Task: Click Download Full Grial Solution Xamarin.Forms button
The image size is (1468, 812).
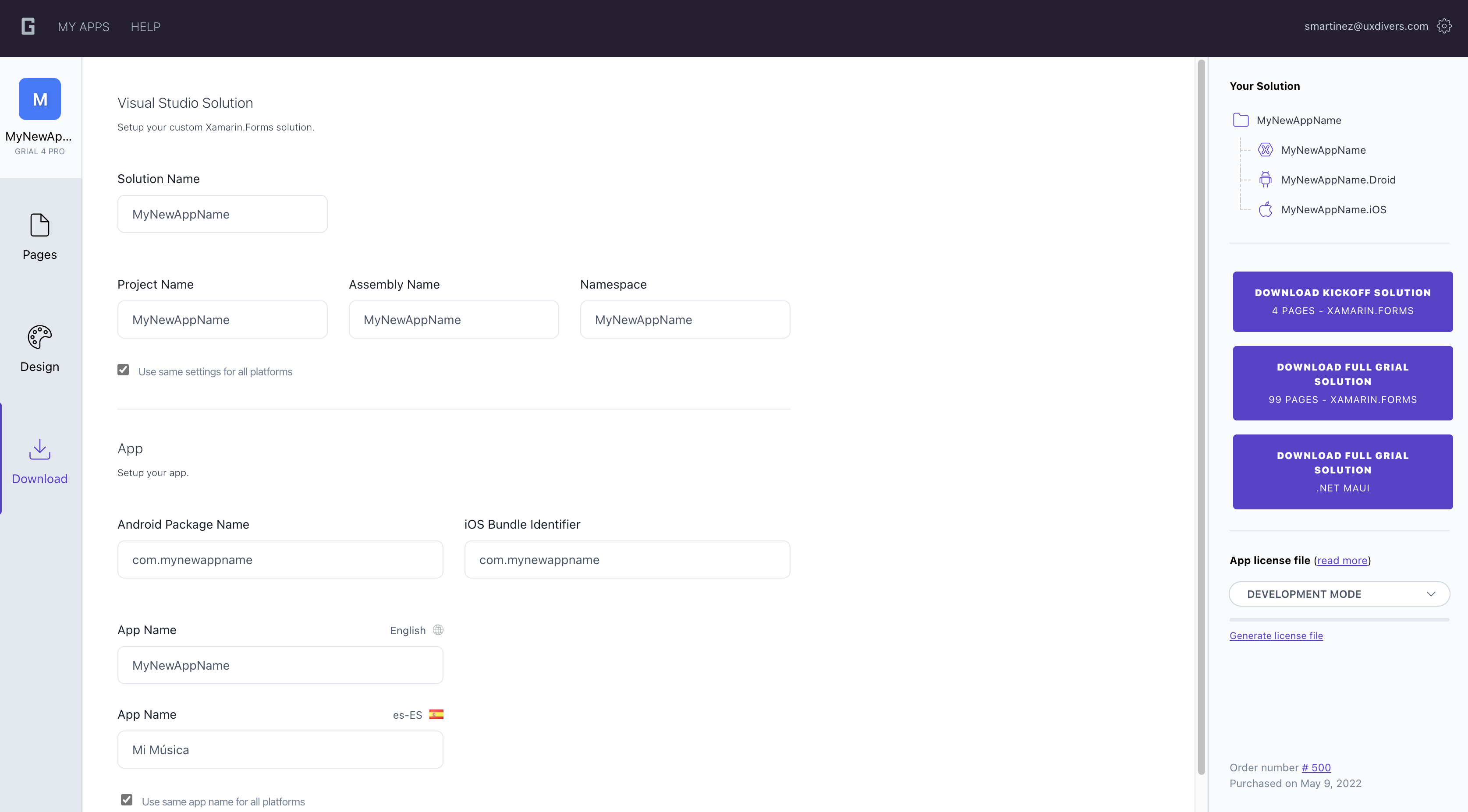Action: [1343, 383]
